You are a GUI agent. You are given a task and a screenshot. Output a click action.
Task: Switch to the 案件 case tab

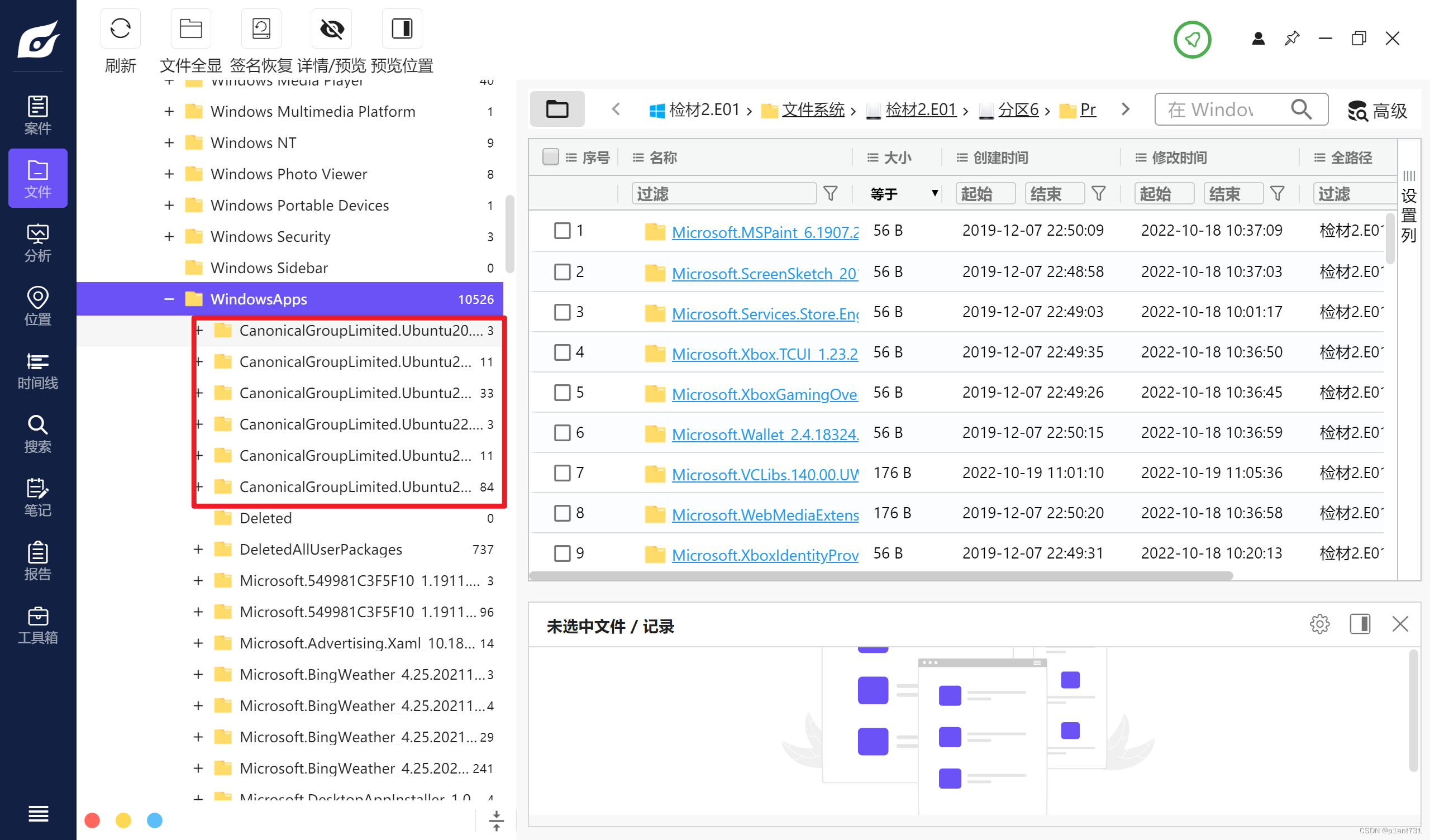pos(38,114)
